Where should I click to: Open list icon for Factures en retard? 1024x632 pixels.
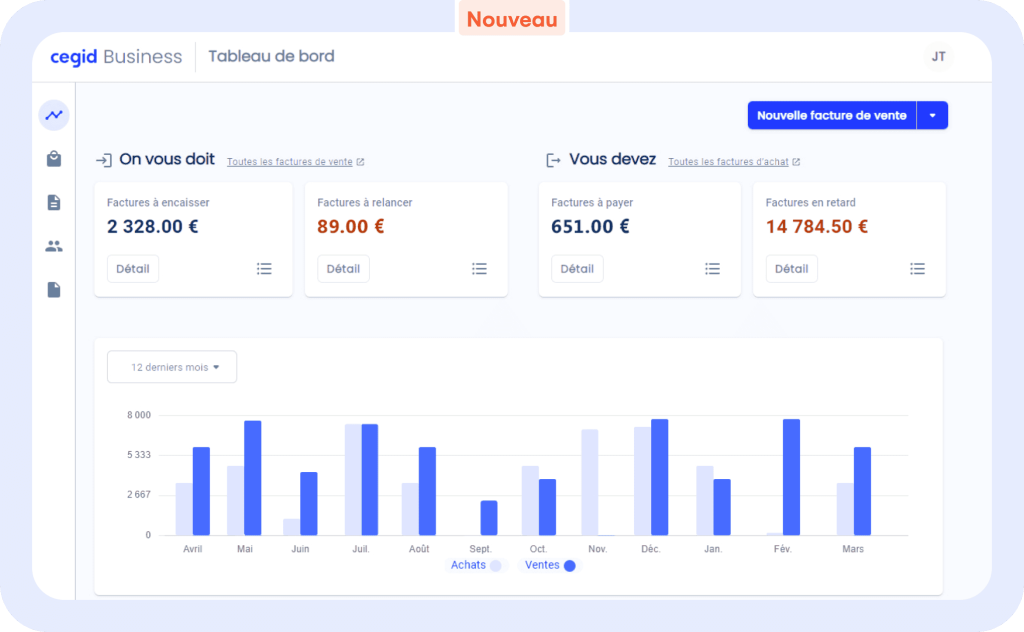tap(918, 269)
